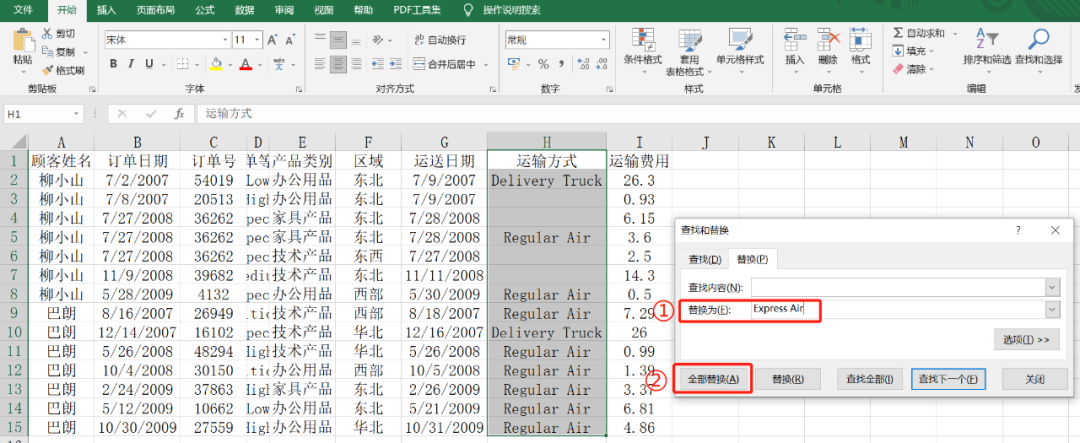
Task: Click the phonetic guide (wén) icon
Action: coord(279,64)
